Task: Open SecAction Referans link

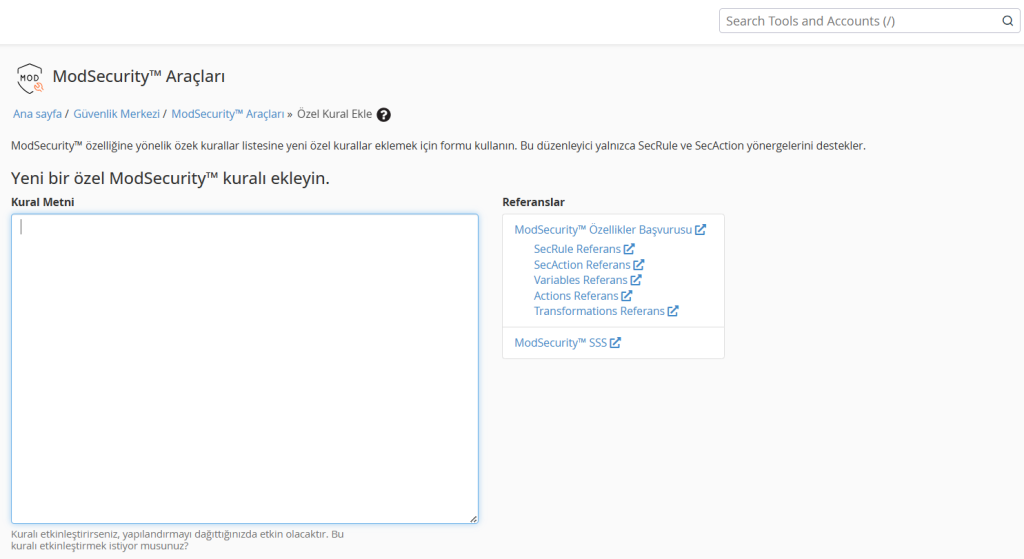Action: (582, 264)
